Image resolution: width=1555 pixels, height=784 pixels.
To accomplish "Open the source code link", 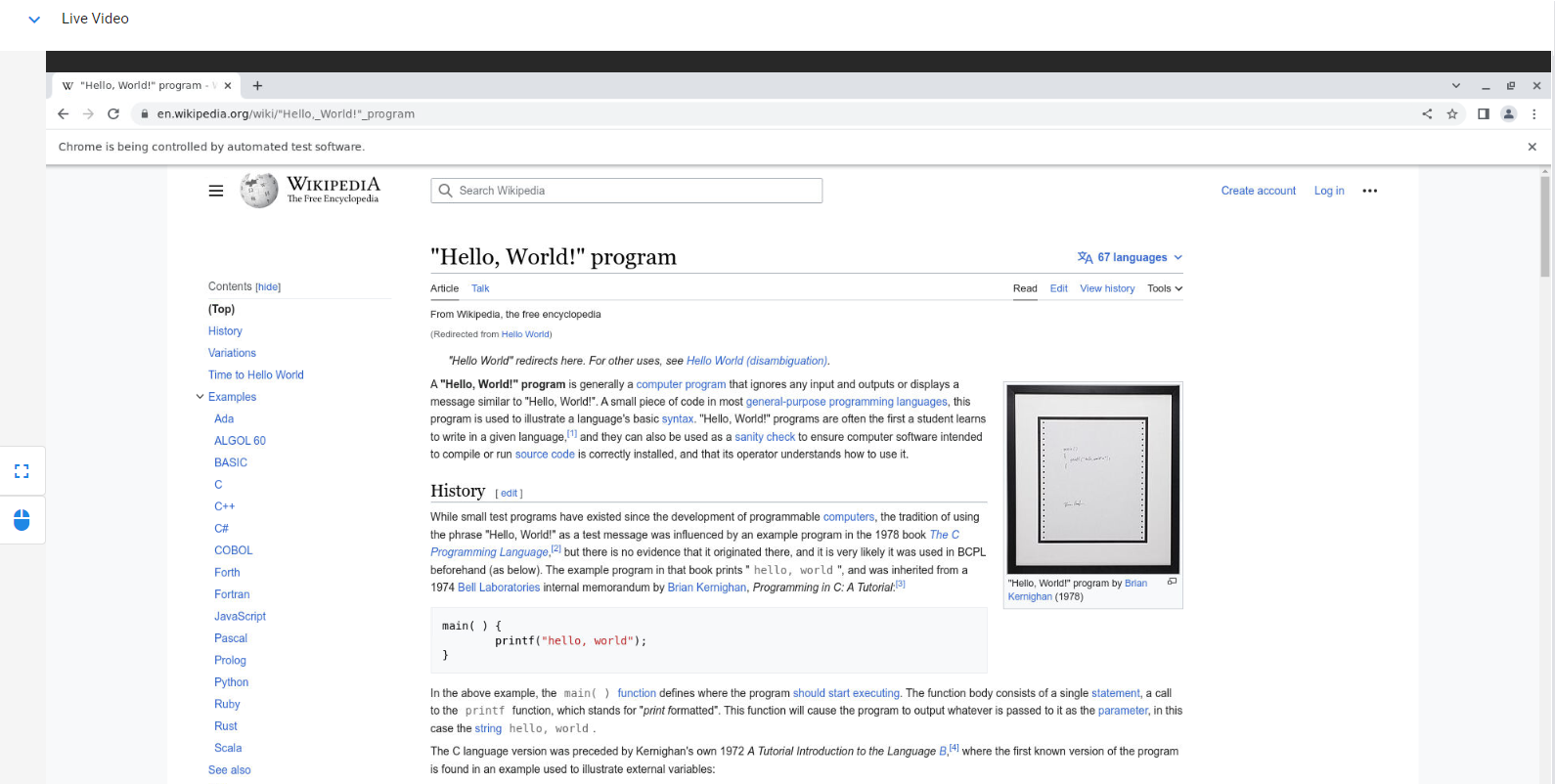I will coord(545,455).
